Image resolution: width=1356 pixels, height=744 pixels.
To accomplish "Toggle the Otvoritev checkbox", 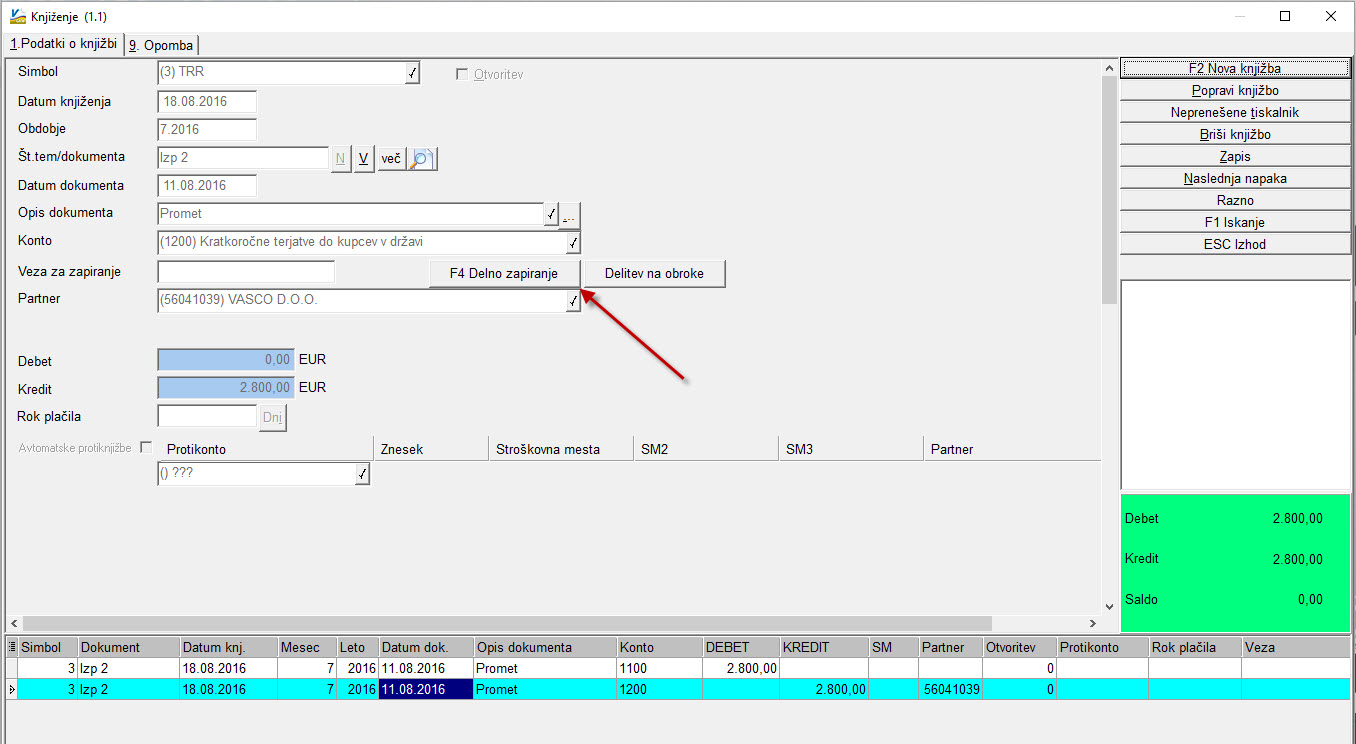I will (461, 74).
